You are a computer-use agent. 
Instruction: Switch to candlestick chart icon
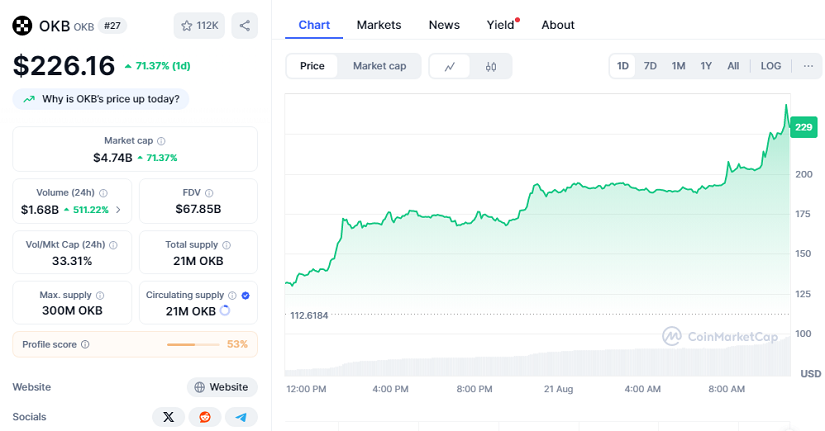coord(491,66)
